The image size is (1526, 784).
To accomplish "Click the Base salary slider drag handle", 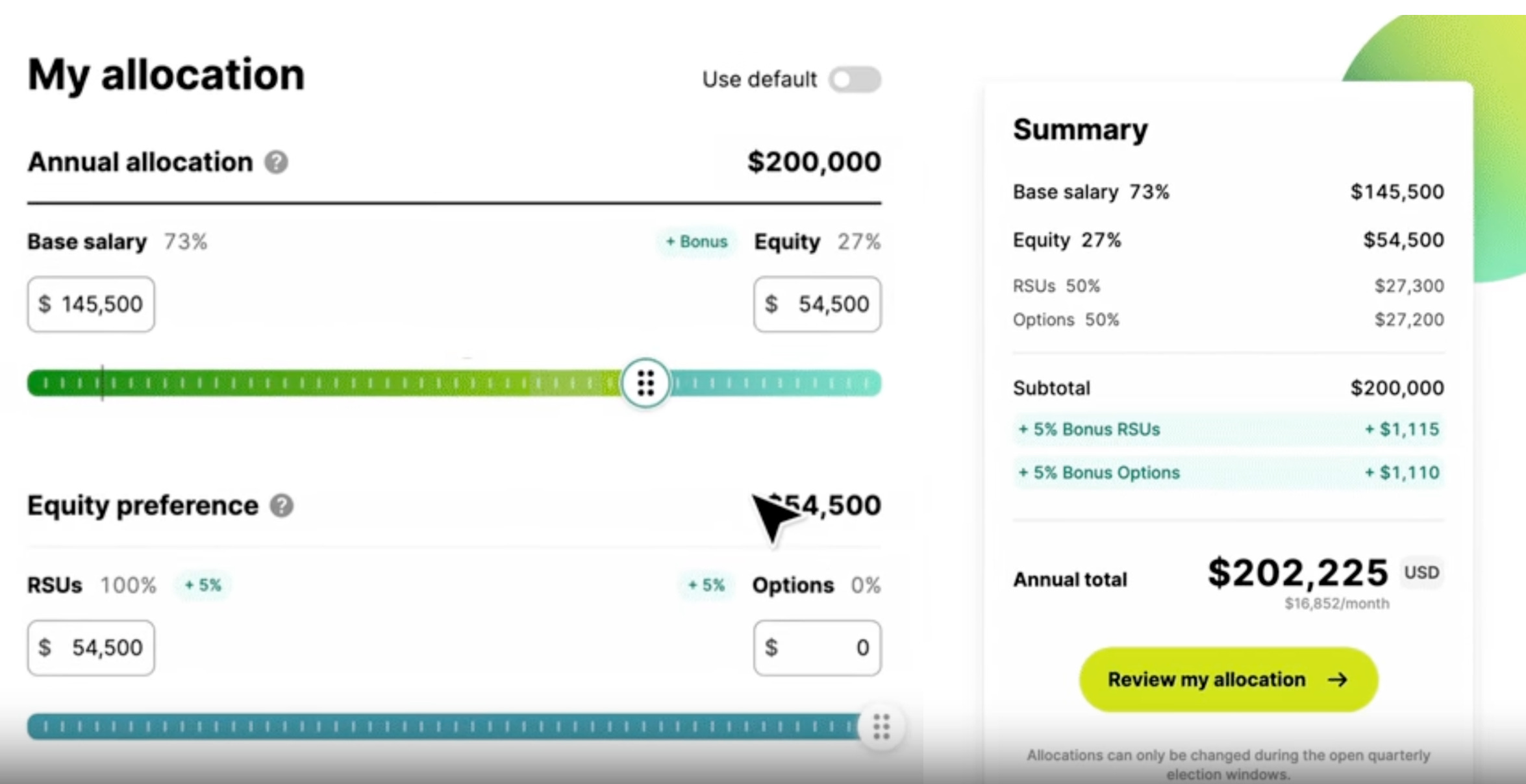I will [x=645, y=384].
